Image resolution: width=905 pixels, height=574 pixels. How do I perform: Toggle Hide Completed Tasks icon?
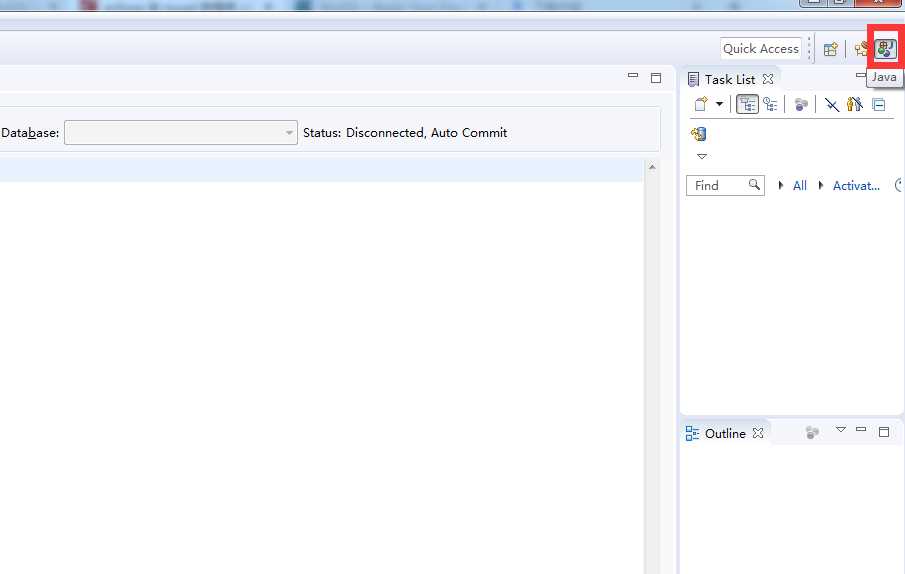click(x=832, y=104)
